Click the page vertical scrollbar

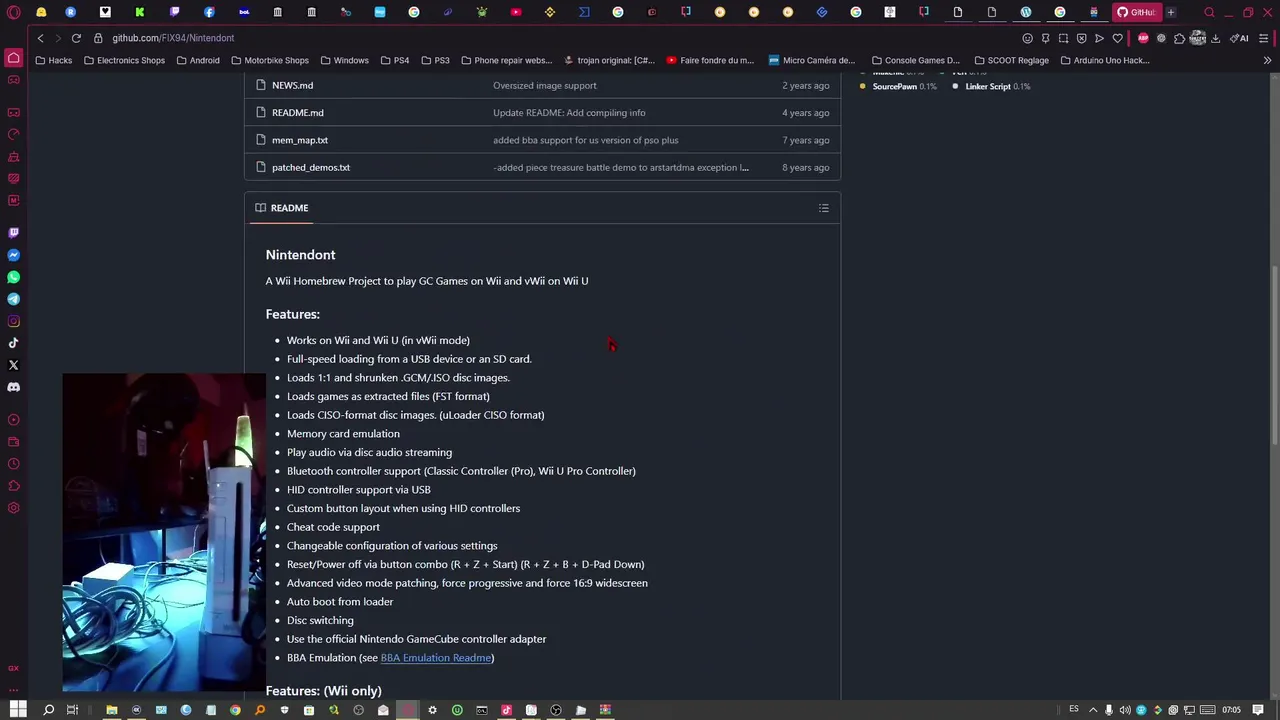[x=1274, y=355]
